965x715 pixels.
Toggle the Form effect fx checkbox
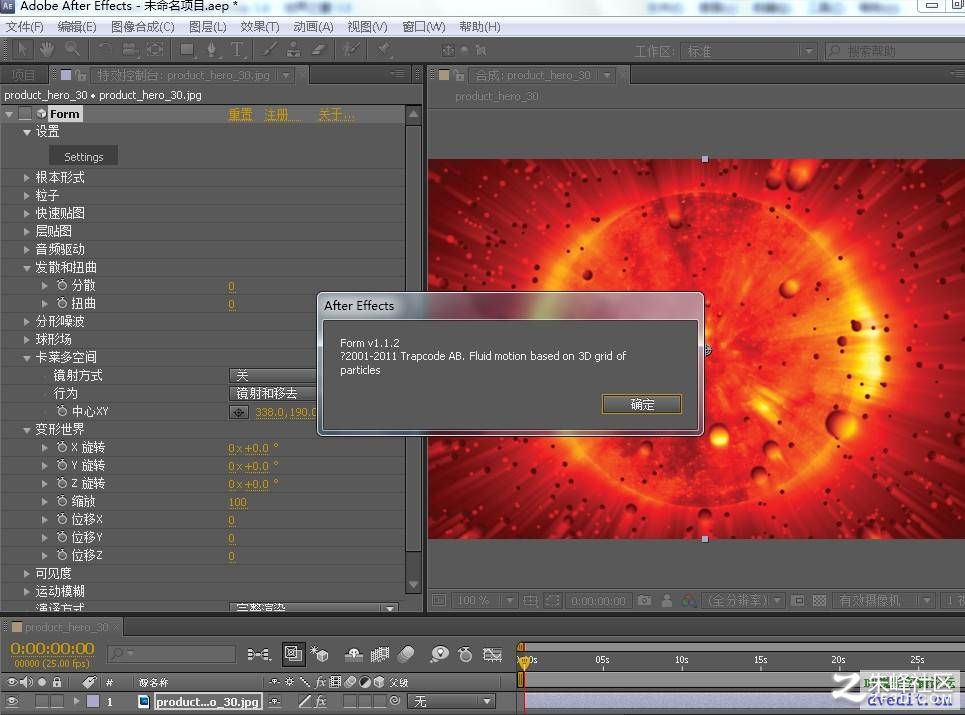coord(25,114)
